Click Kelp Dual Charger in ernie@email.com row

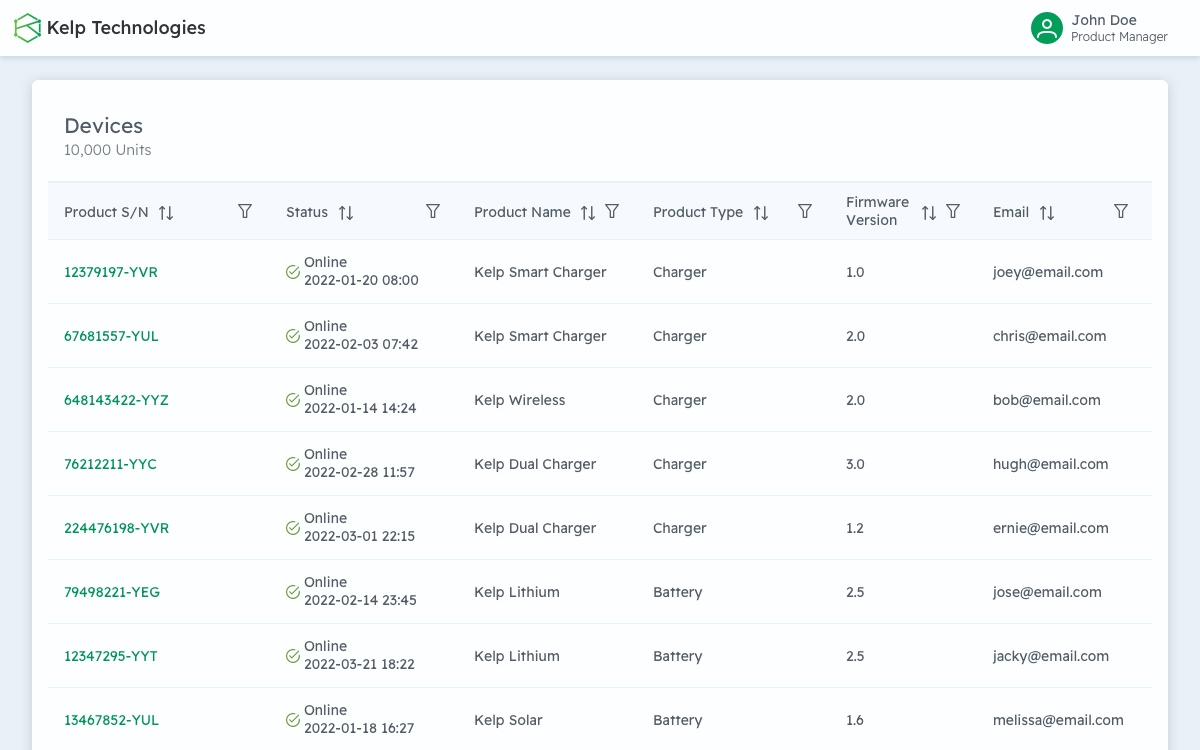pos(535,528)
